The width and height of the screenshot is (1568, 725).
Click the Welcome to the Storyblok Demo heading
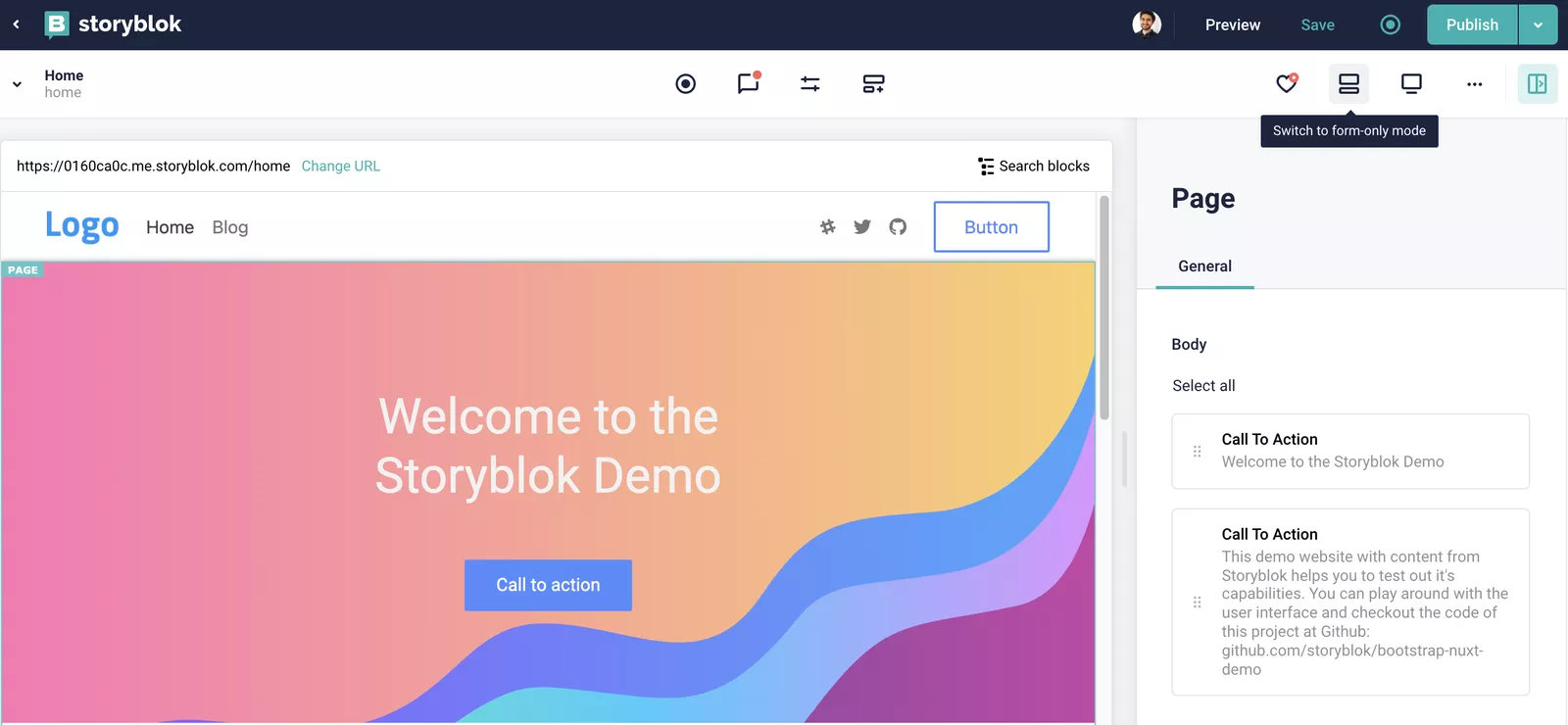[548, 446]
